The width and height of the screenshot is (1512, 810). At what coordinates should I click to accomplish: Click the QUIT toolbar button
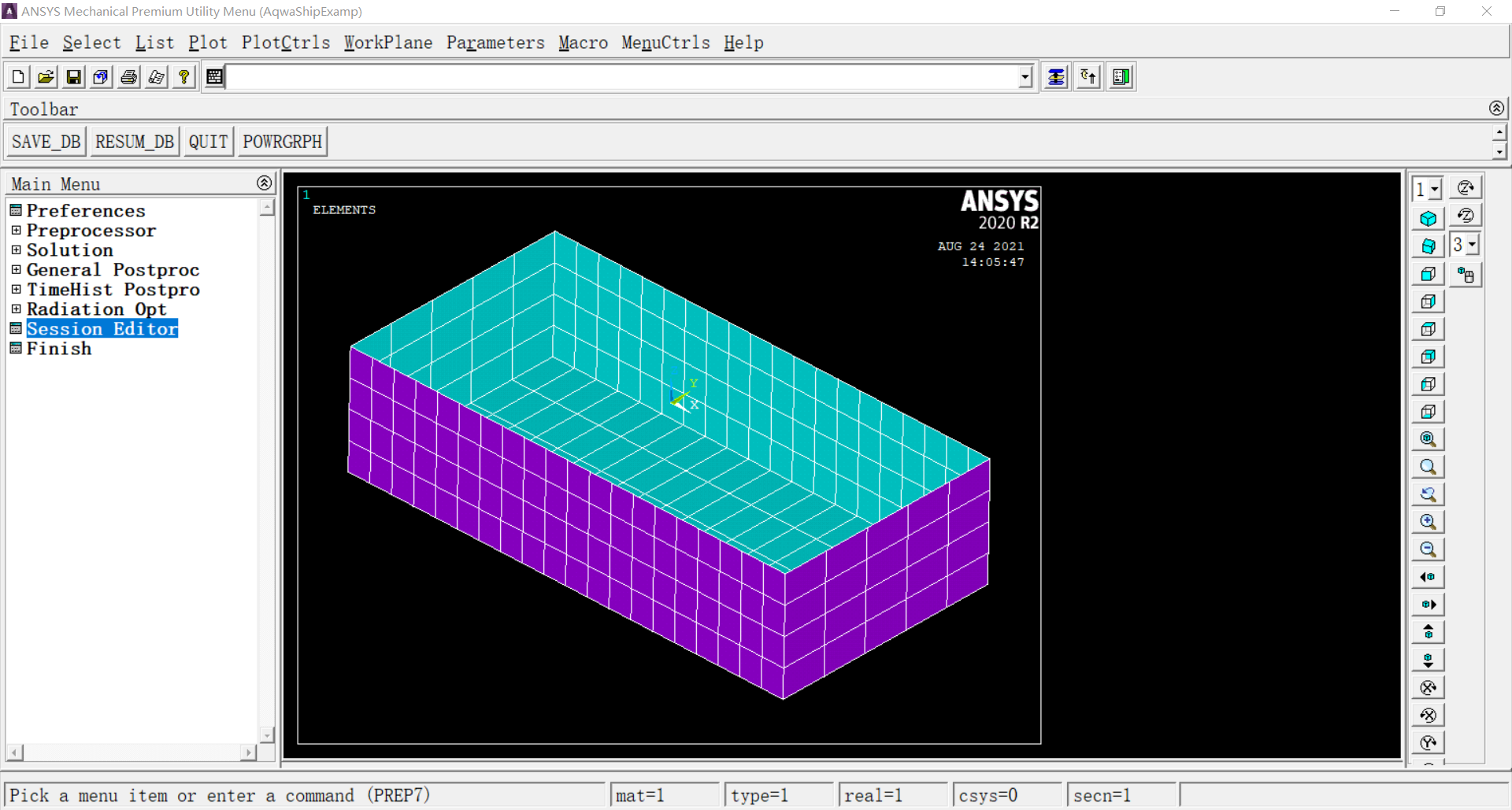208,142
